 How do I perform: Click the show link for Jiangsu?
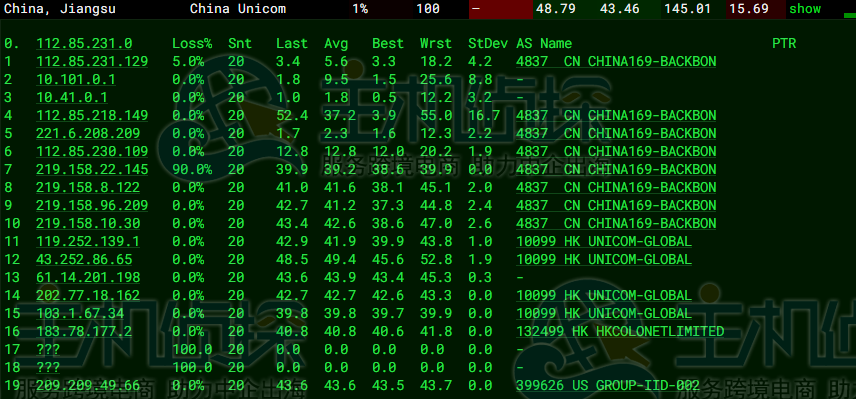805,9
